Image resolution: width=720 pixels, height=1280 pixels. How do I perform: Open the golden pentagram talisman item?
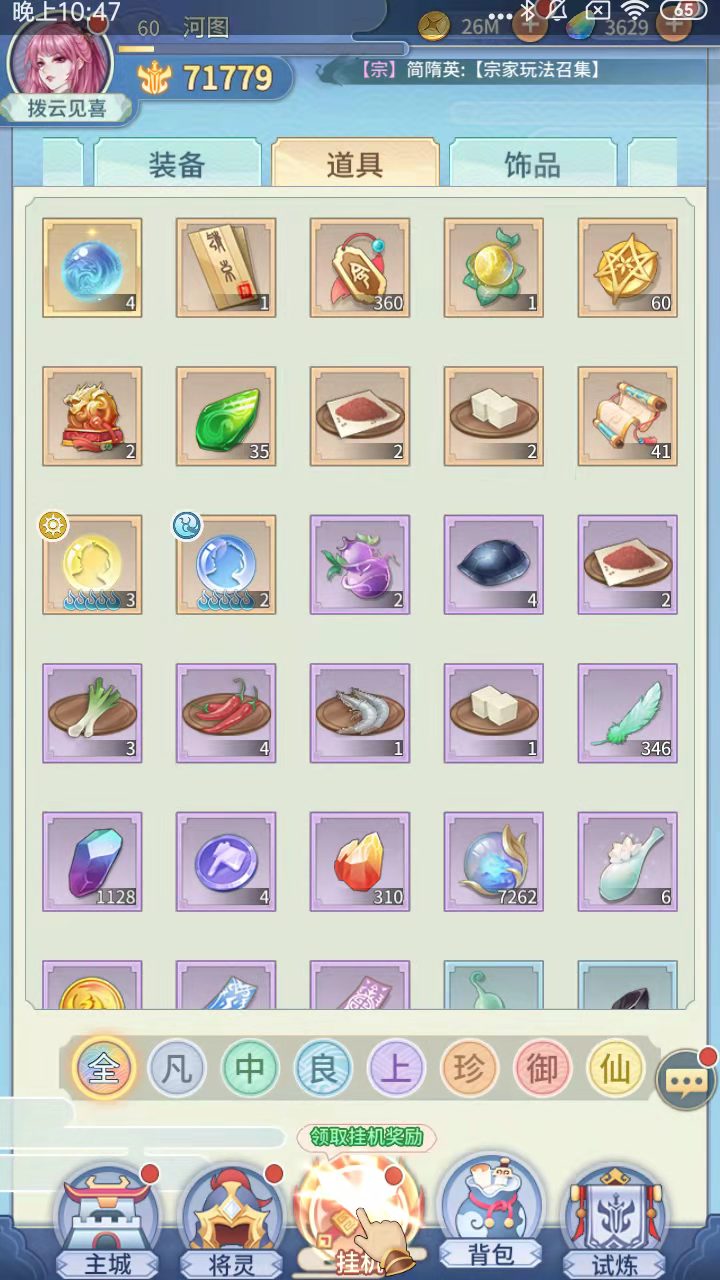(628, 268)
